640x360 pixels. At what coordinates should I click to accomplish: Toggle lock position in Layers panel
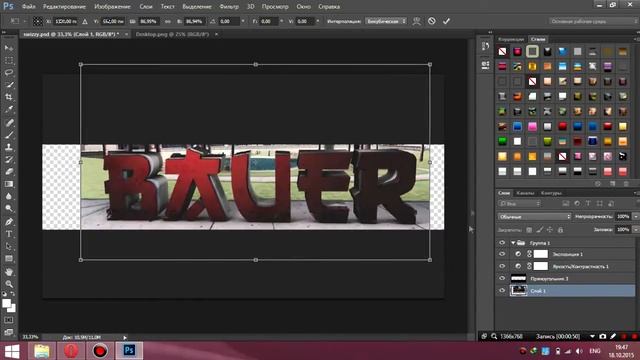coord(550,230)
